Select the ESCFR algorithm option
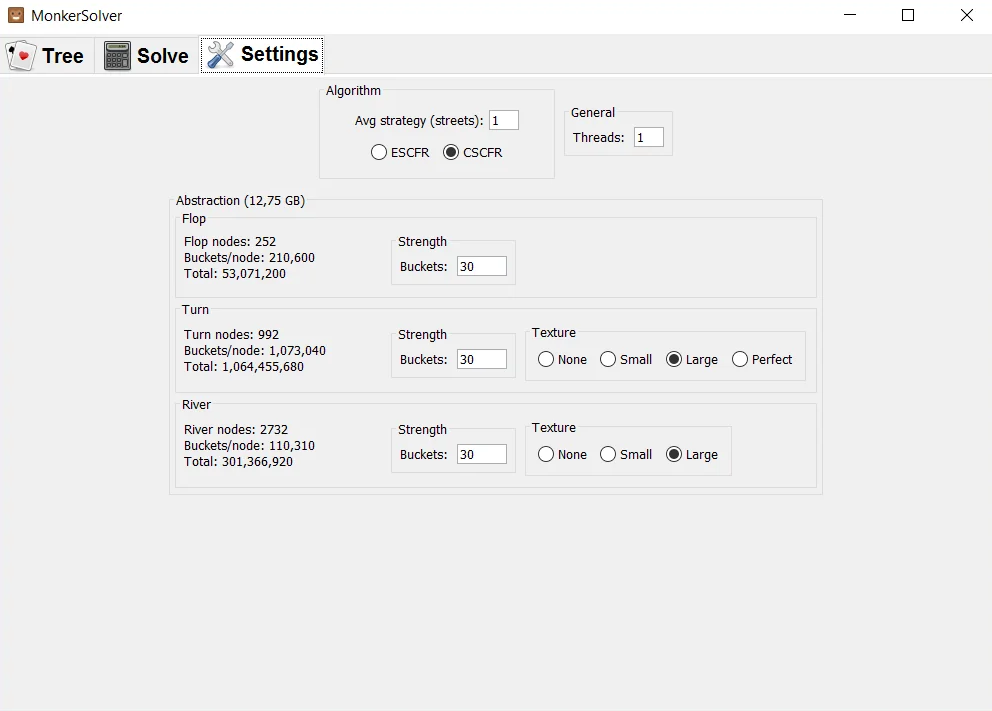This screenshot has height=711, width=992. coord(400,152)
